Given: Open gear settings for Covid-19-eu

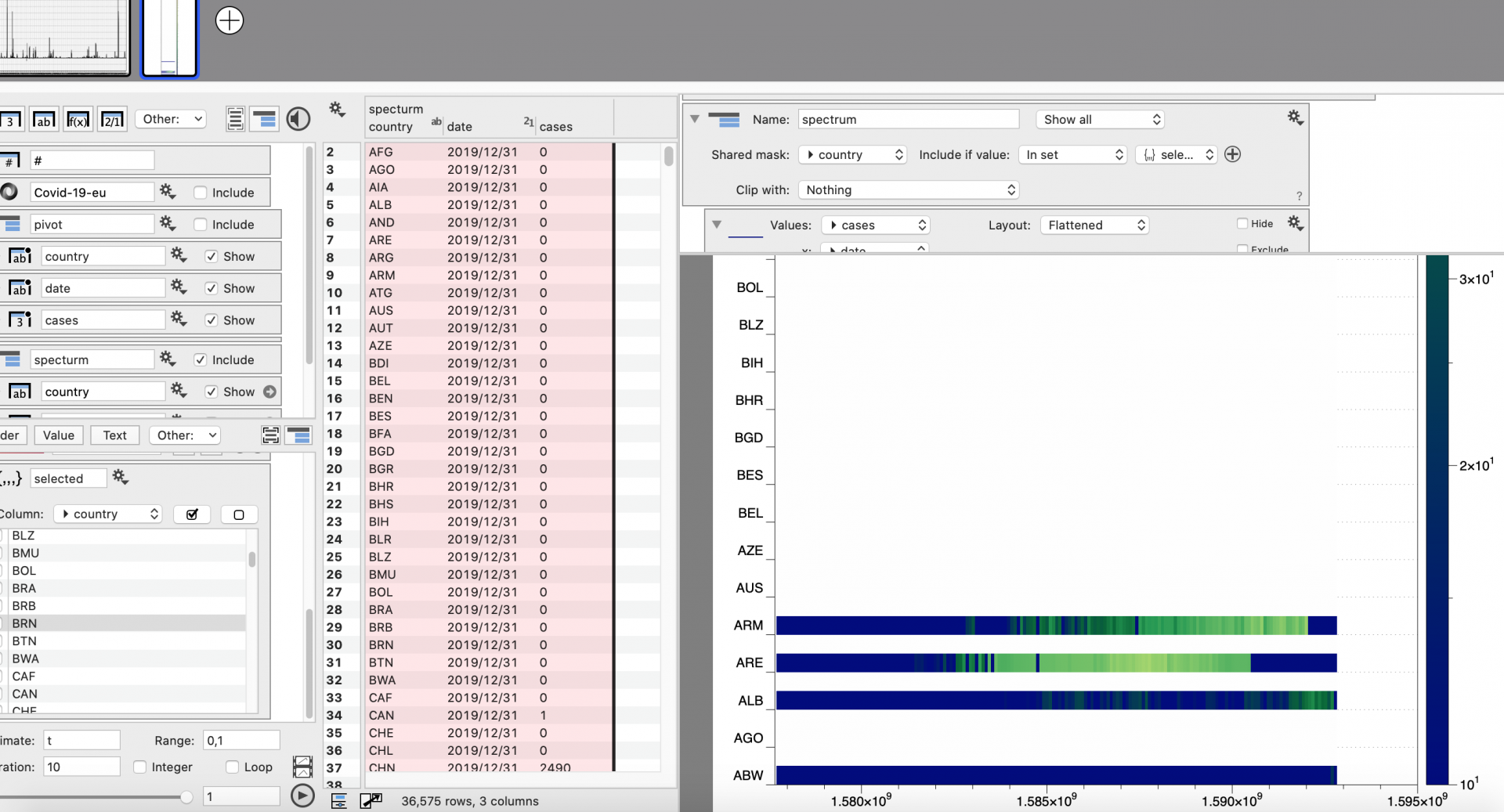Looking at the screenshot, I should 168,192.
